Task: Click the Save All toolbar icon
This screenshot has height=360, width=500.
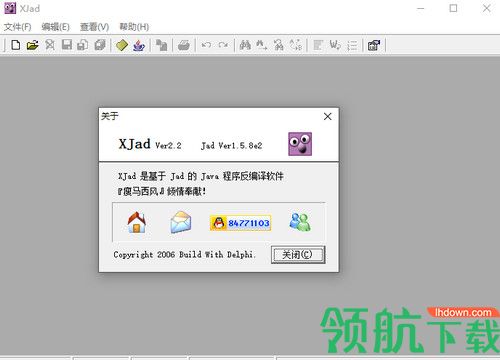Action: [100, 45]
